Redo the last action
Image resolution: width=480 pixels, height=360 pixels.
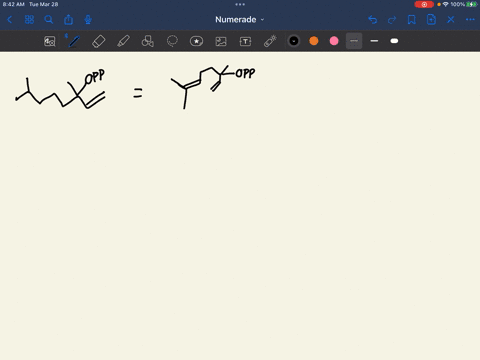coord(392,20)
